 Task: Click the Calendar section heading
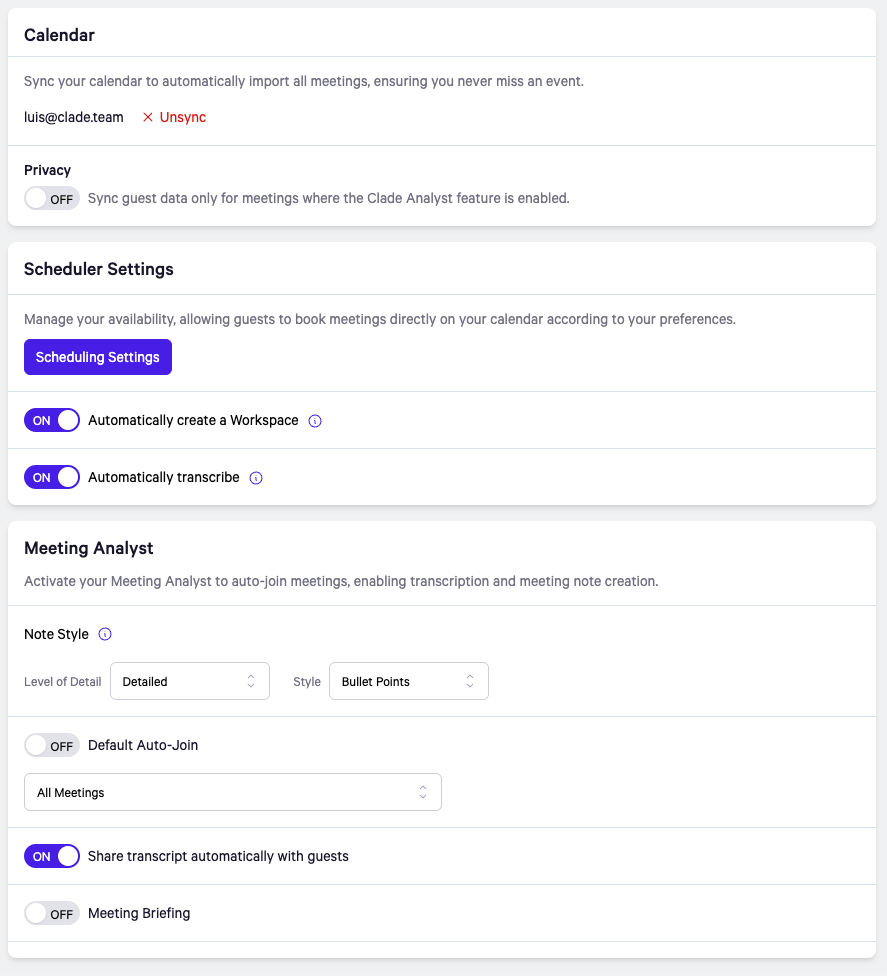59,35
